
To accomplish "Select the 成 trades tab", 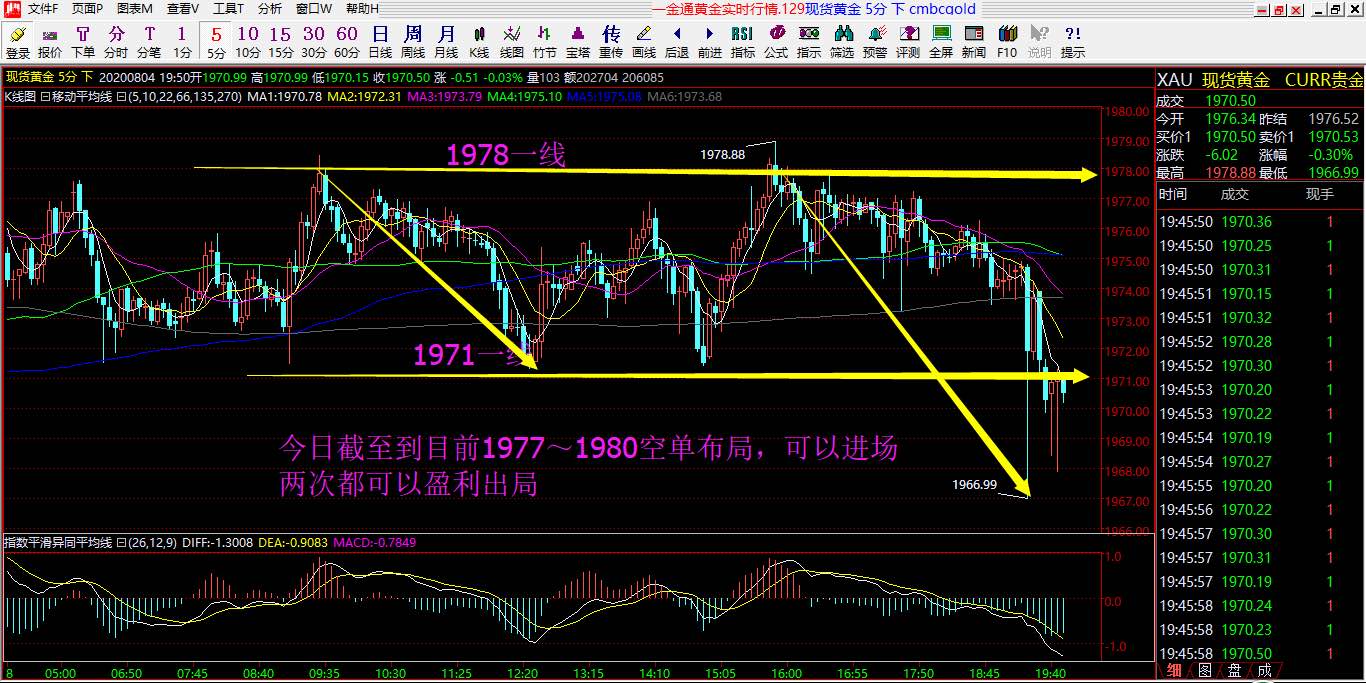I will click(1265, 670).
